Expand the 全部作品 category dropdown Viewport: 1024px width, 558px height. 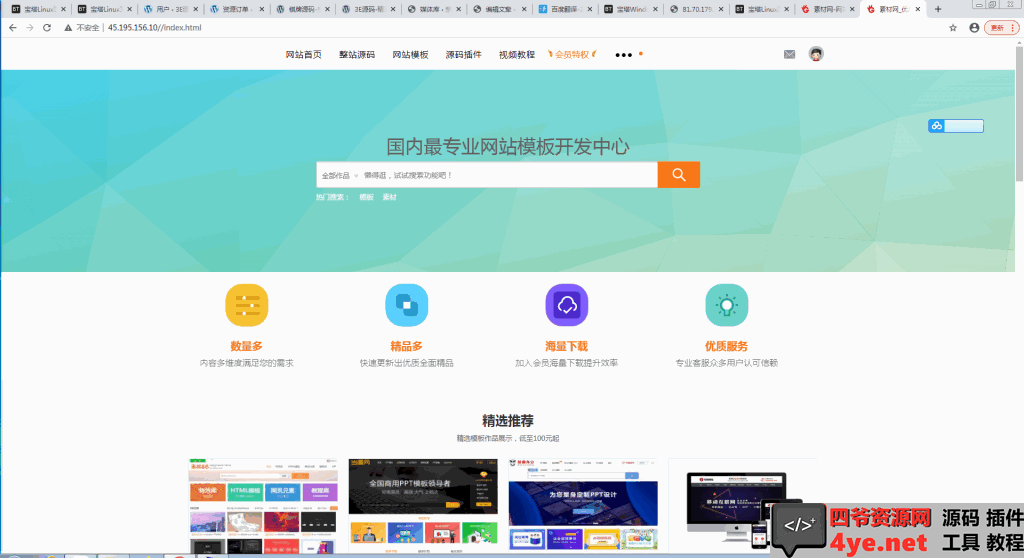[x=339, y=176]
